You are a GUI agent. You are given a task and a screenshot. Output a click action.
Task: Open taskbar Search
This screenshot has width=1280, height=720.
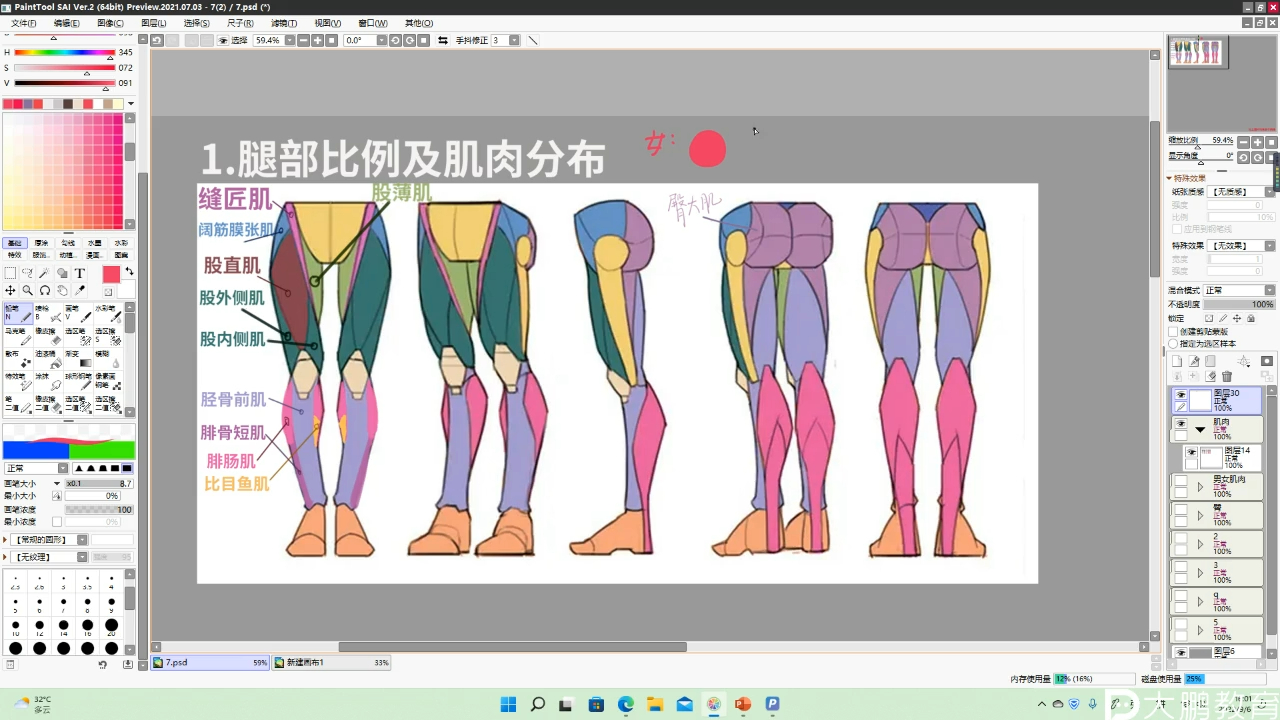pyautogui.click(x=537, y=704)
